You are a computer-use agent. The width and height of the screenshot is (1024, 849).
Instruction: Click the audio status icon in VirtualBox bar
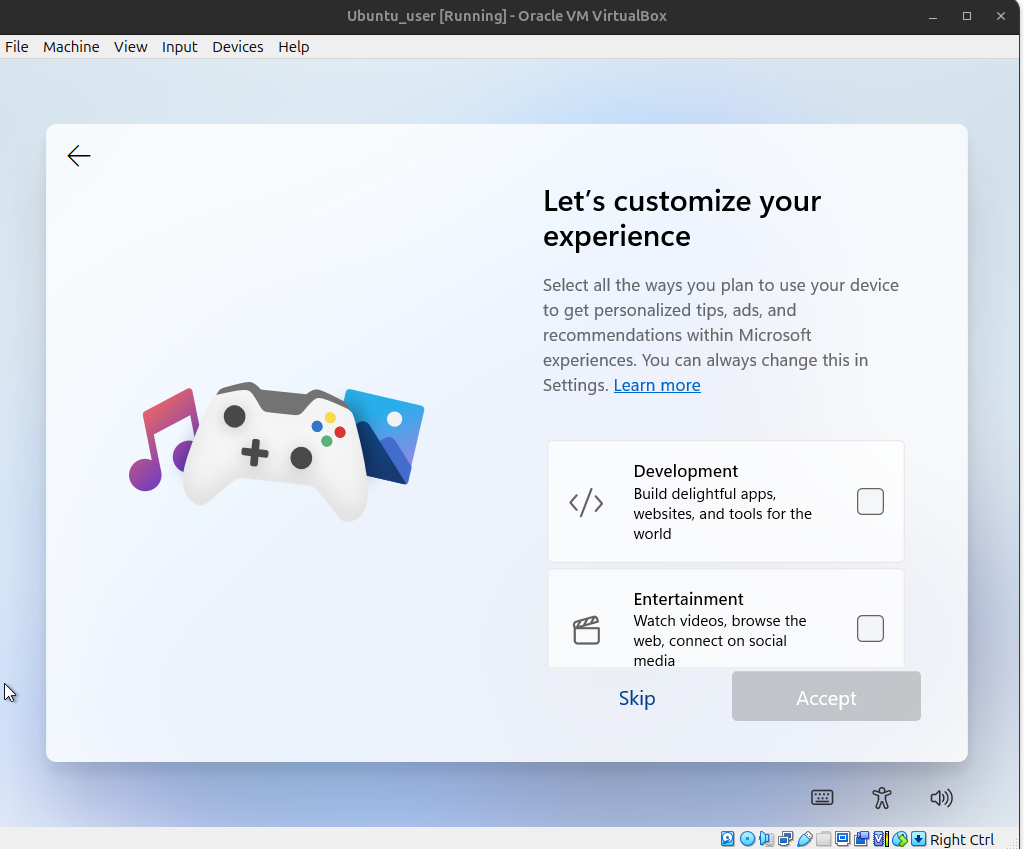click(x=766, y=839)
